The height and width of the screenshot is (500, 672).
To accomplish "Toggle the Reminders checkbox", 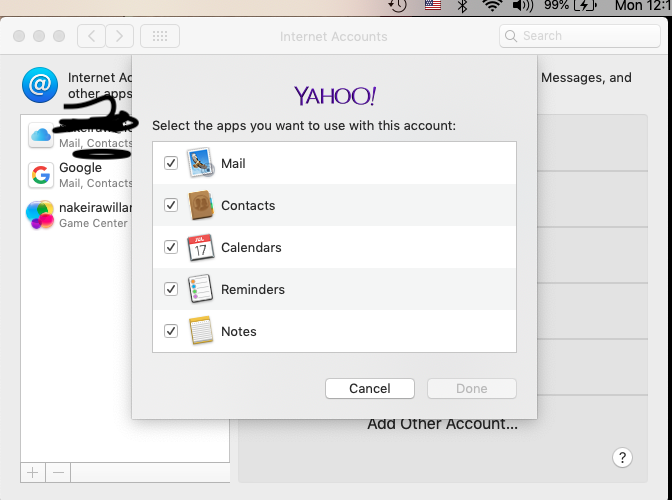I will click(171, 289).
